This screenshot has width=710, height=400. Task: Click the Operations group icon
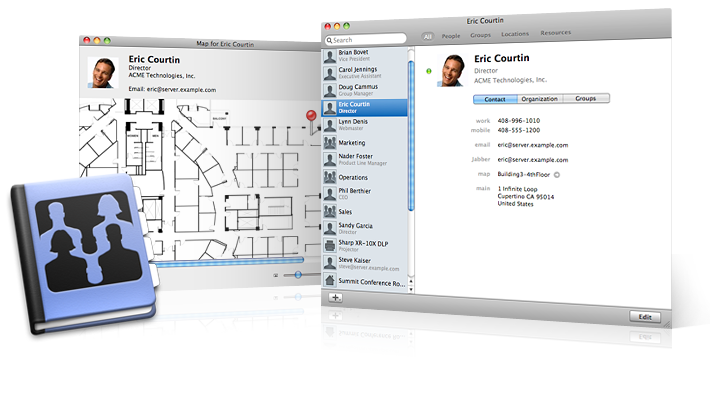coord(330,177)
